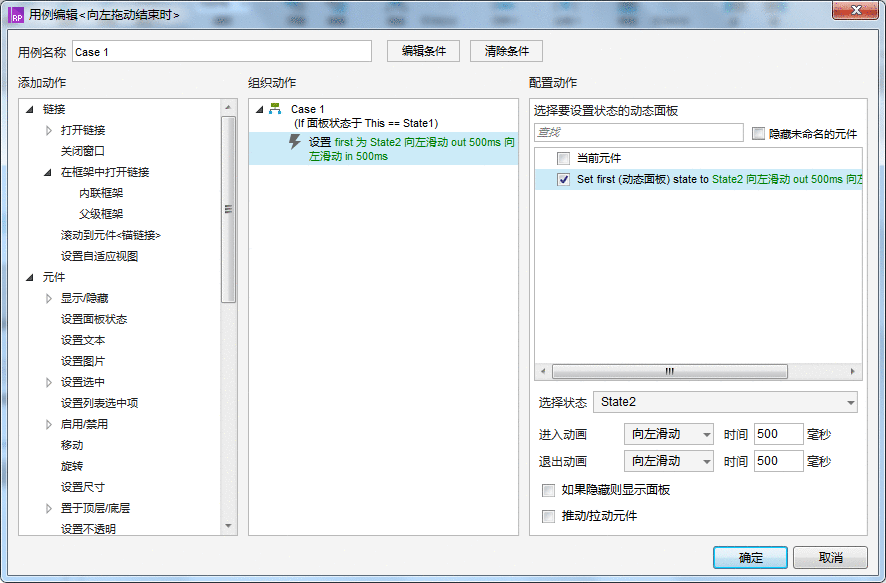
Task: Click the 退出动画 时间 500 field
Action: point(778,461)
